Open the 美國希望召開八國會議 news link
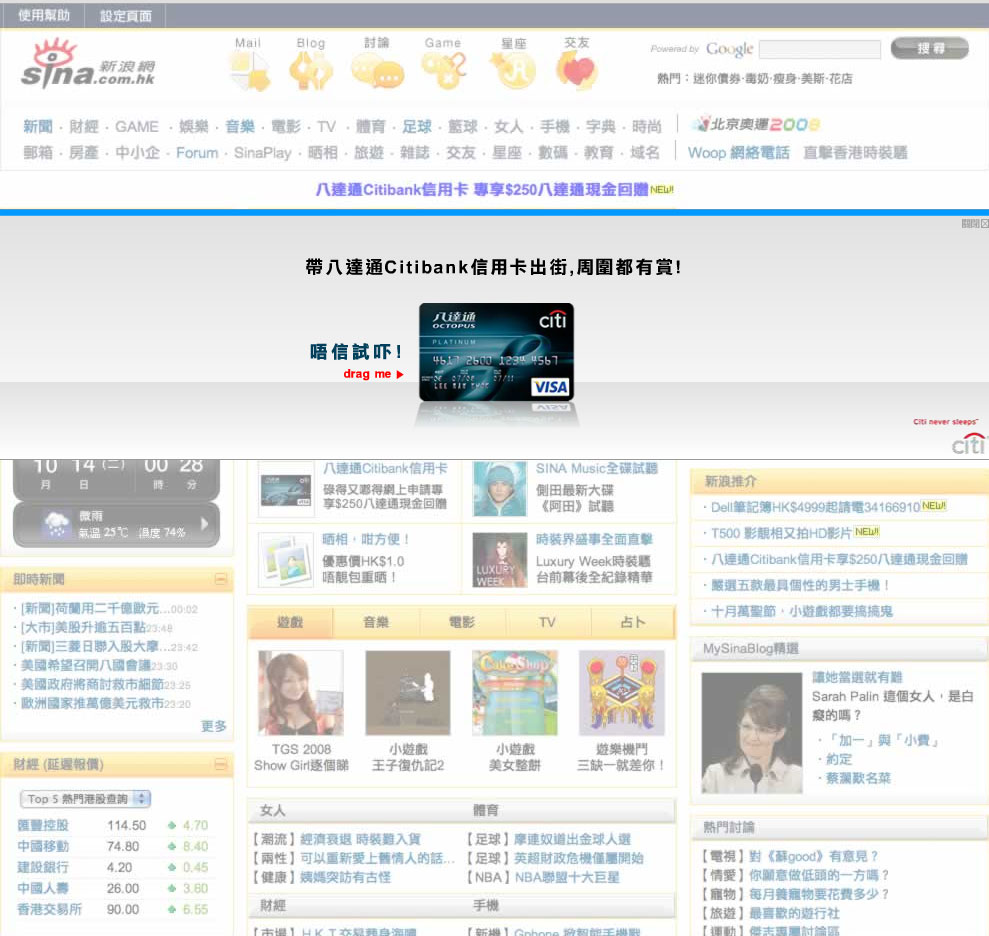The height and width of the screenshot is (936, 989). pos(86,665)
